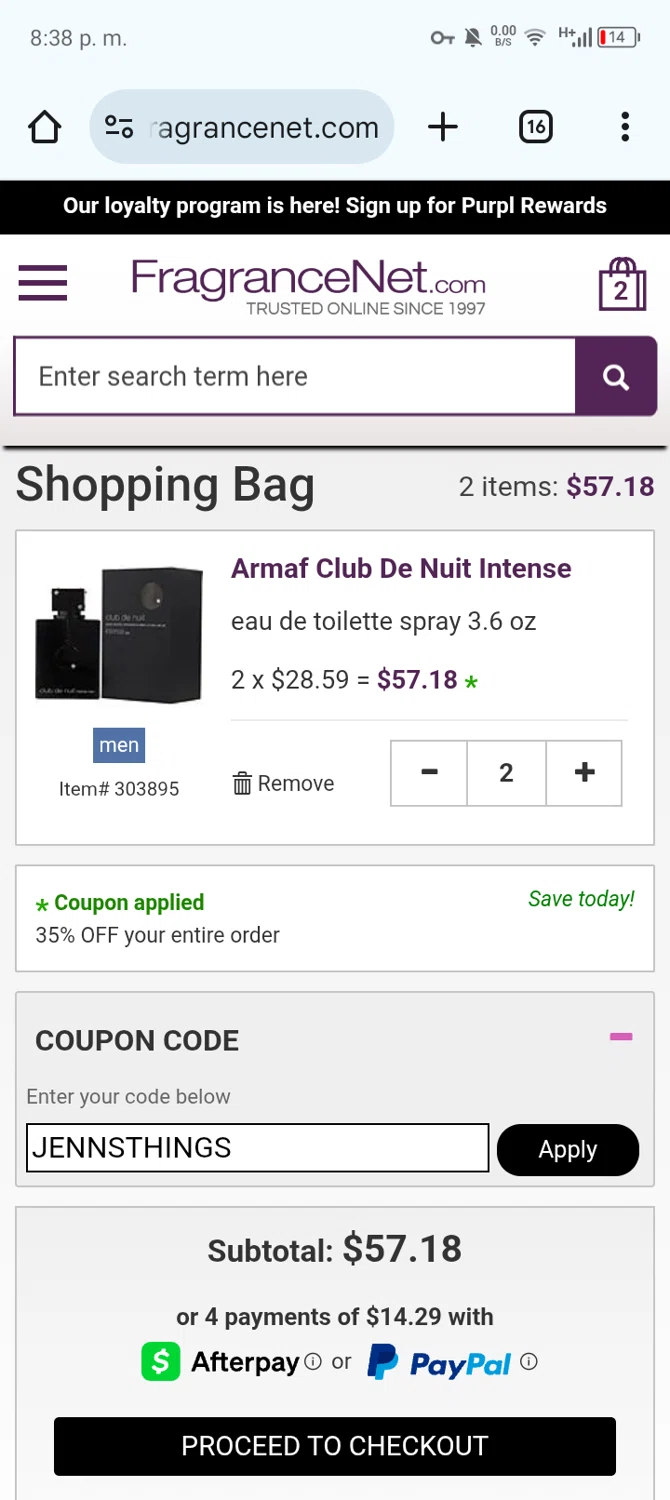Decrease quantity with minus button

[x=429, y=773]
